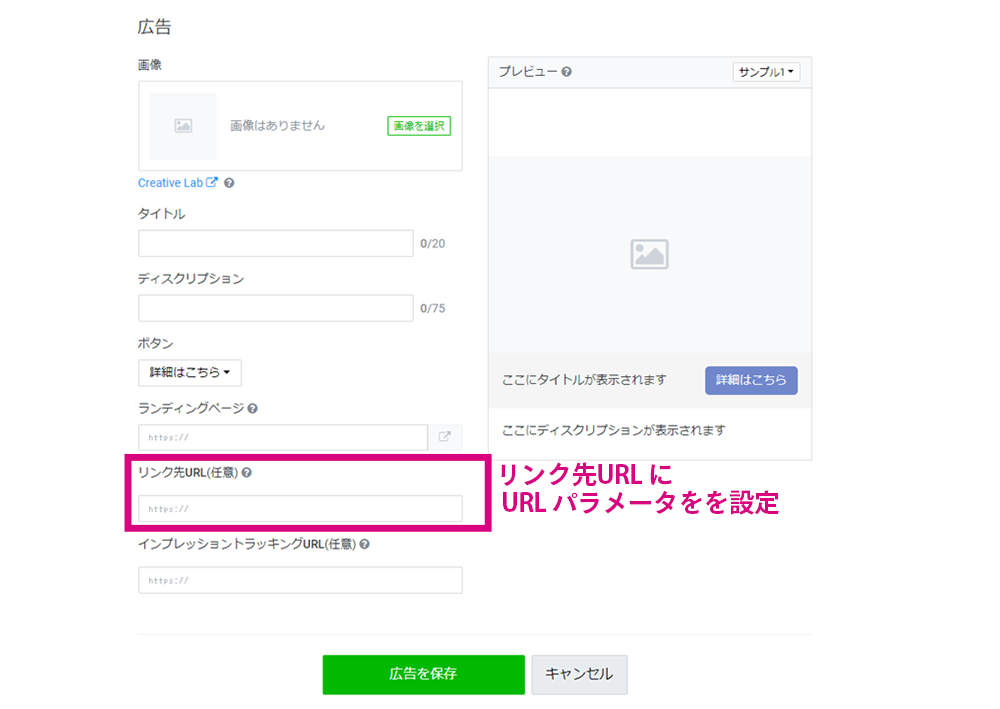Click the 画像はありません text
The height and width of the screenshot is (709, 1000).
(277, 126)
